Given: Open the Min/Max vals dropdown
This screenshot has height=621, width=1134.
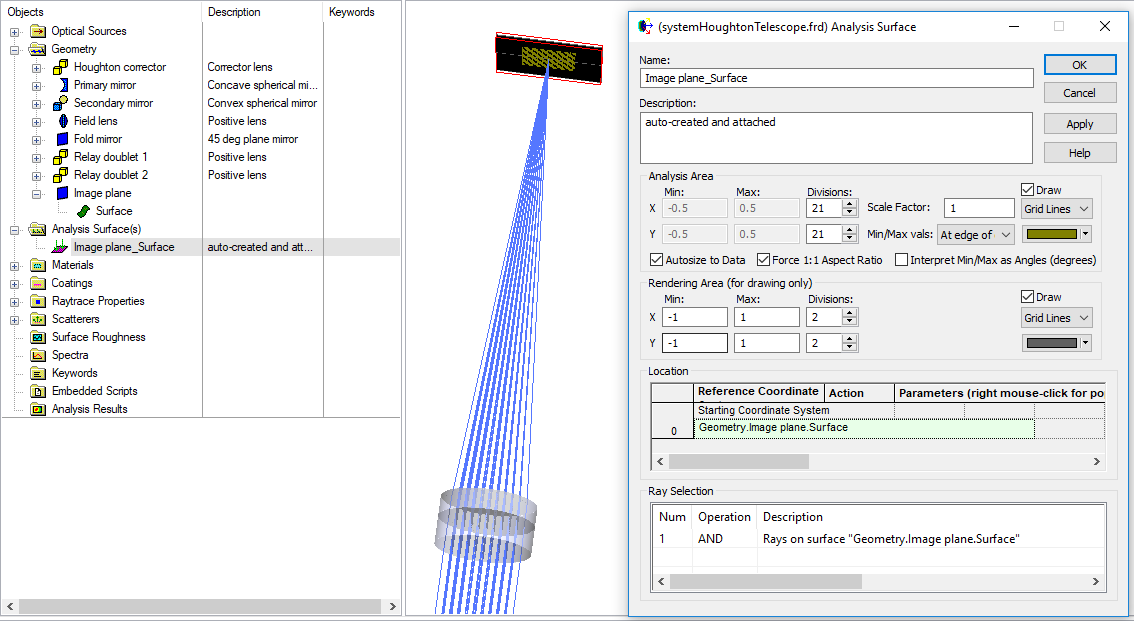Looking at the screenshot, I should click(974, 234).
